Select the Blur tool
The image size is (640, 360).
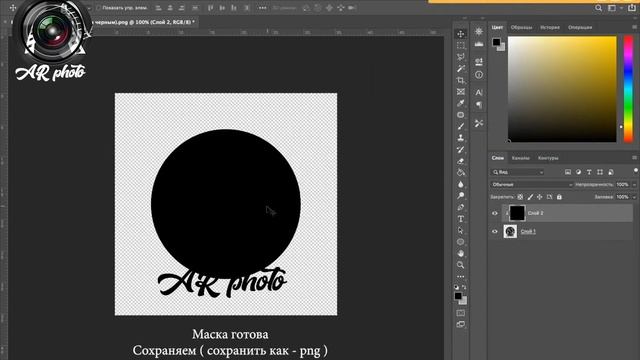click(x=461, y=184)
